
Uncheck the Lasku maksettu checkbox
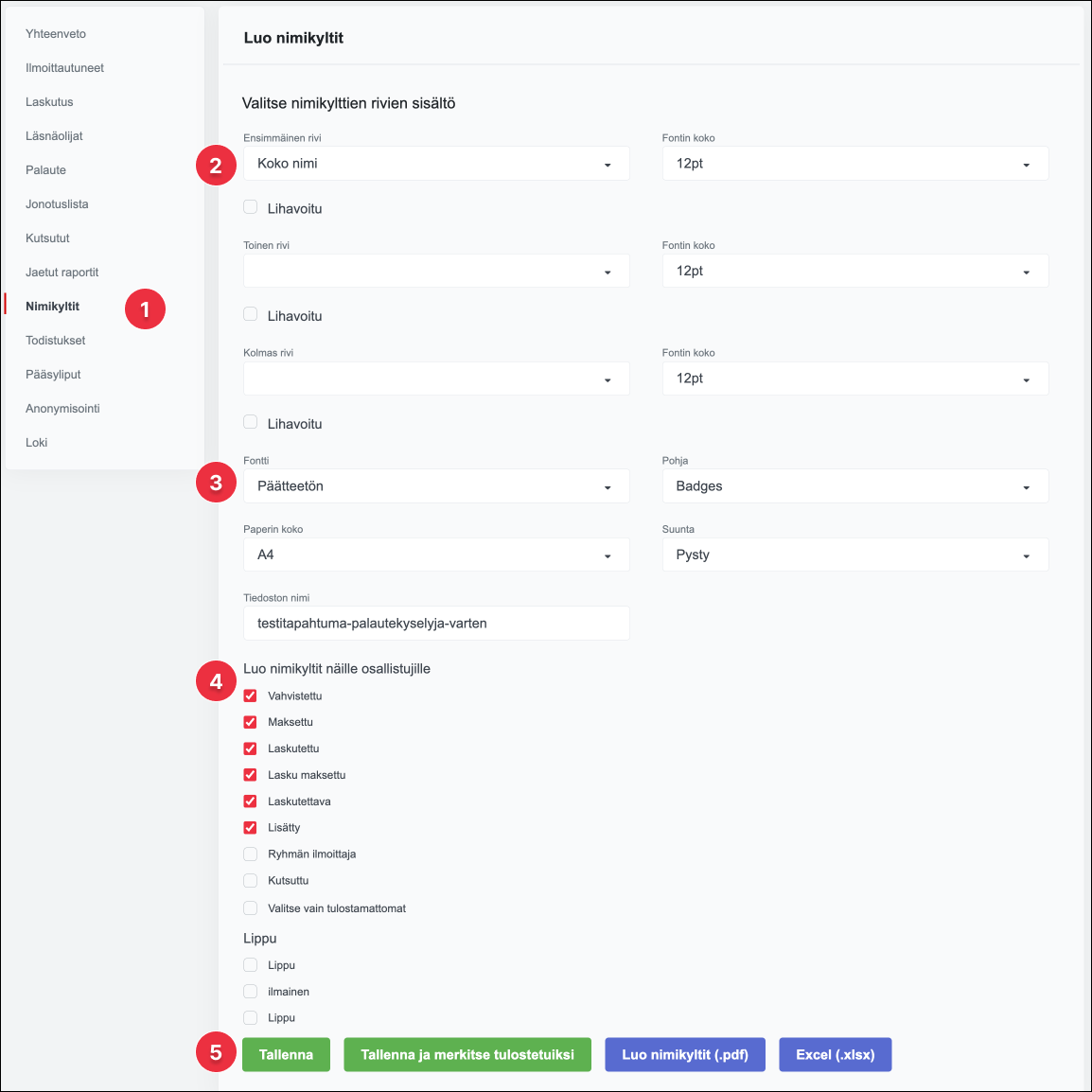pyautogui.click(x=250, y=774)
